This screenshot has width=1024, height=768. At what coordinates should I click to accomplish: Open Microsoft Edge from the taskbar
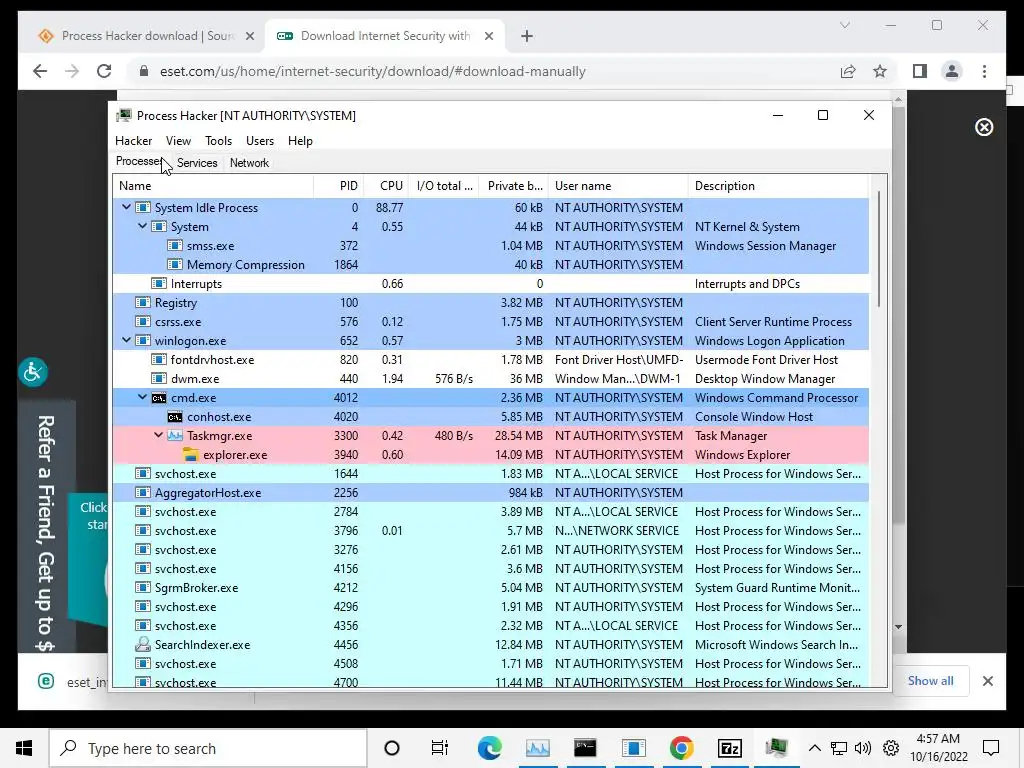tap(489, 748)
